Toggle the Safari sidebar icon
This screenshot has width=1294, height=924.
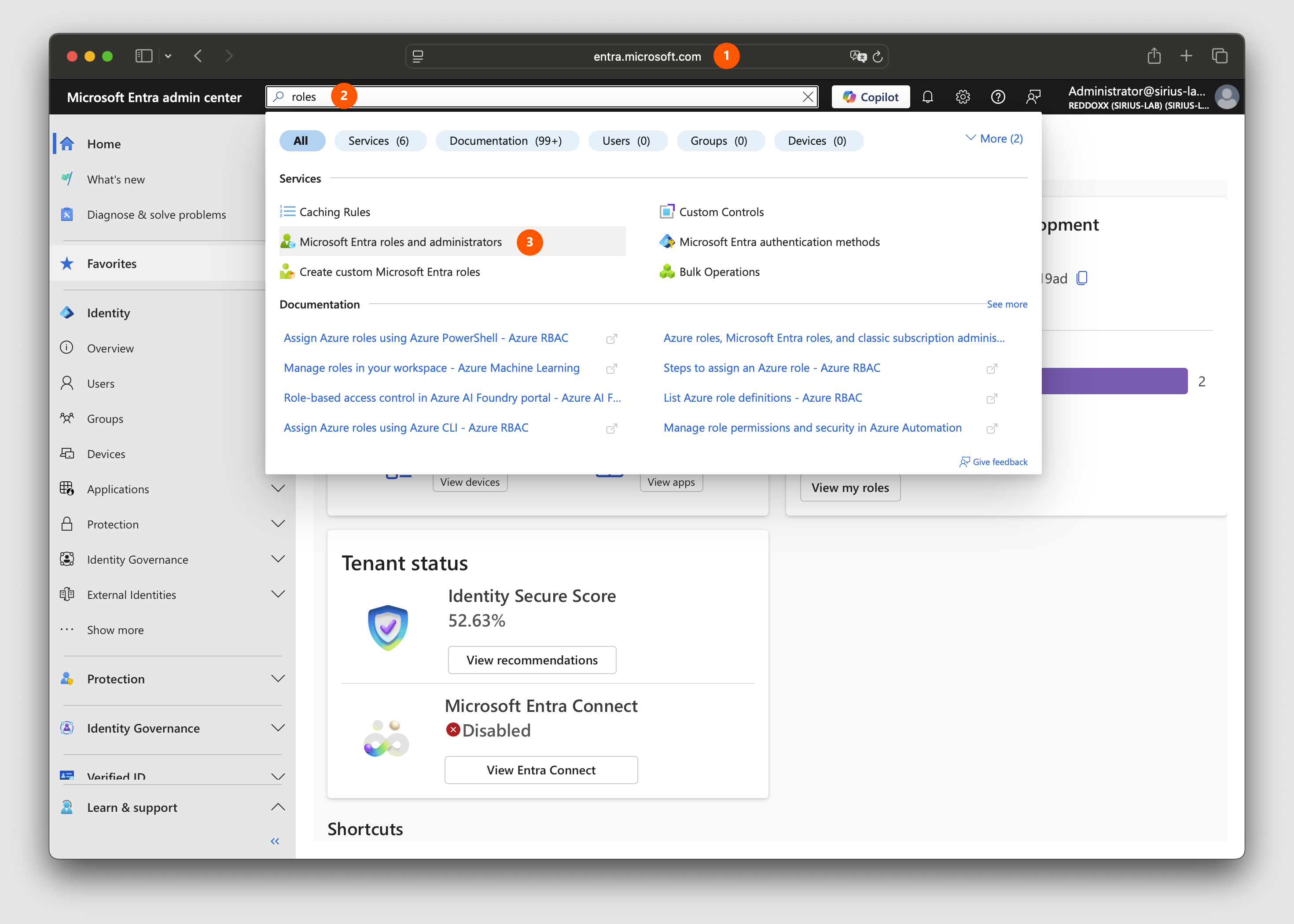tap(144, 56)
